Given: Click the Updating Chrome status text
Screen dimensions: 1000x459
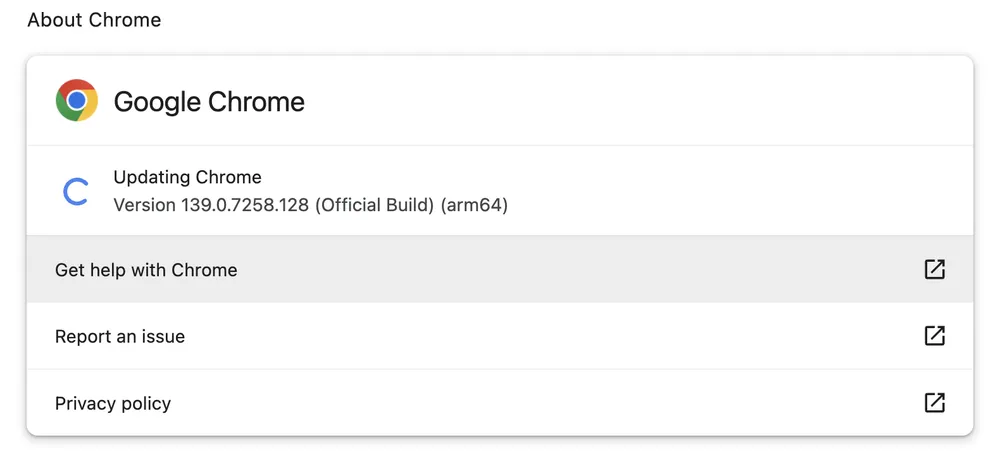Looking at the screenshot, I should point(188,177).
